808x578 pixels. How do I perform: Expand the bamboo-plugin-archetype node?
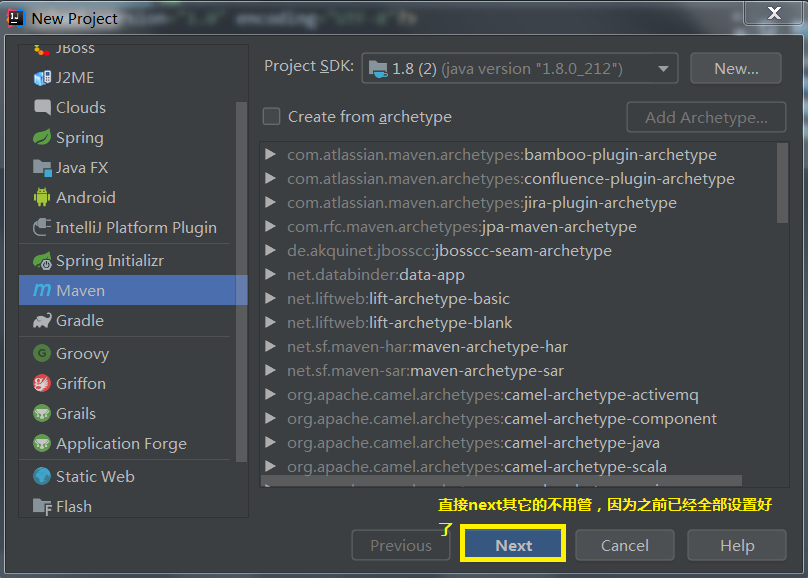[270, 154]
